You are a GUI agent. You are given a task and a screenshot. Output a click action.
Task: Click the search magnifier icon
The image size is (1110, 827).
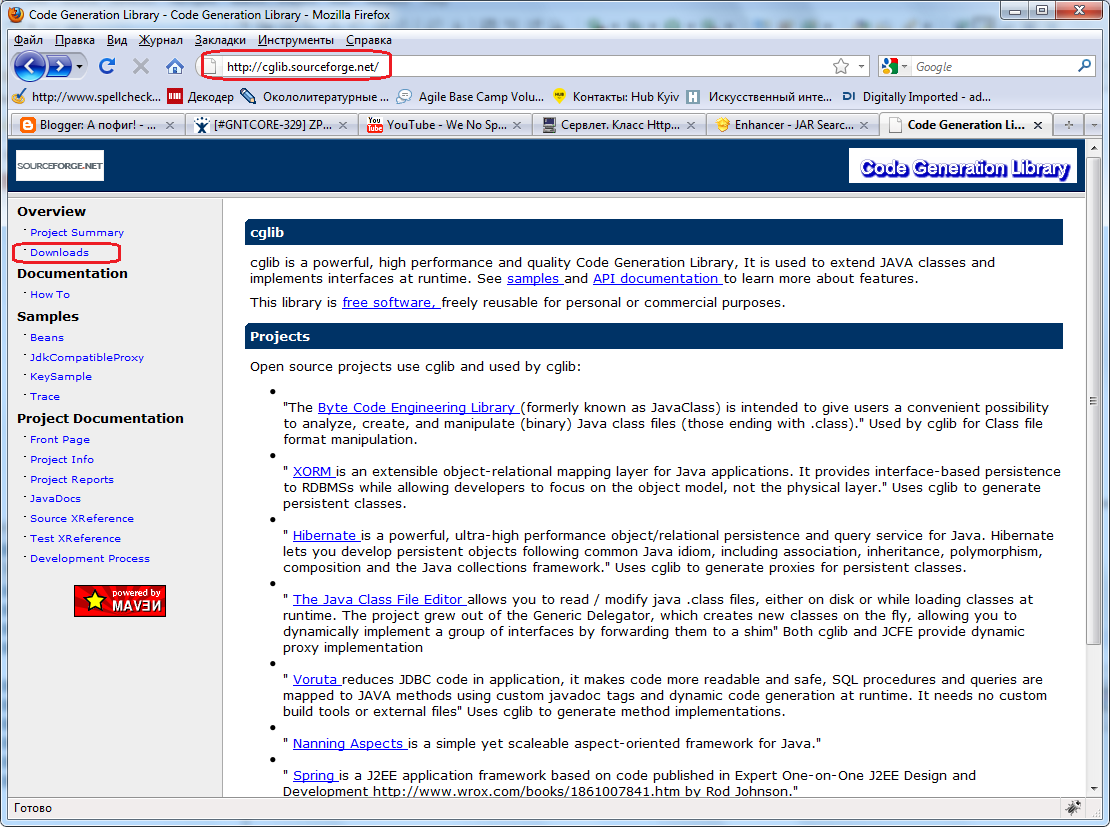pos(1084,66)
